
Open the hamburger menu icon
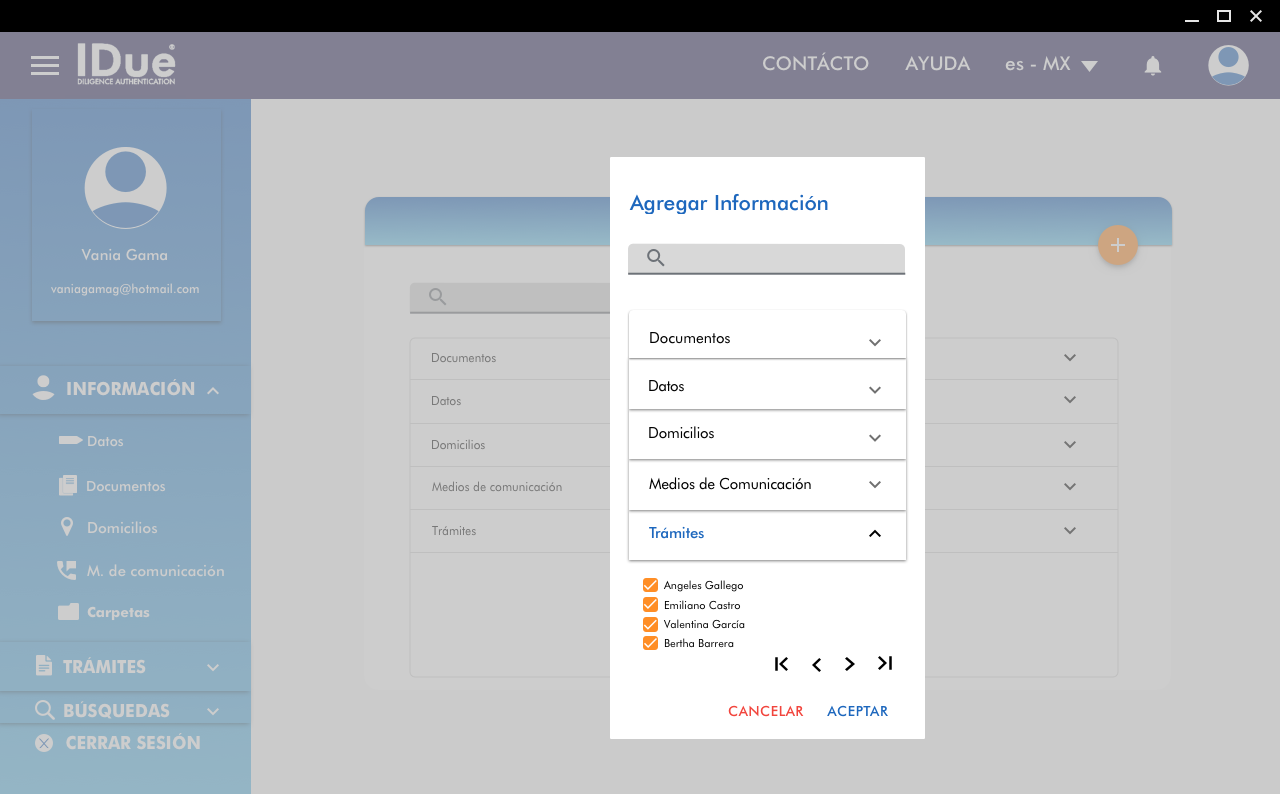pyautogui.click(x=45, y=66)
